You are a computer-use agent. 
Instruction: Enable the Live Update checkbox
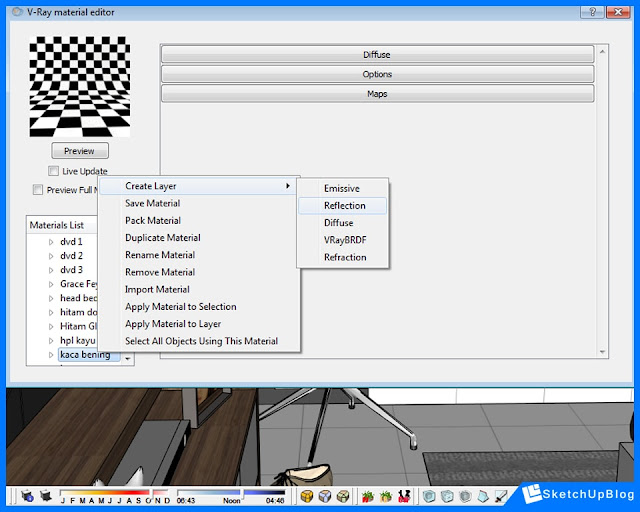pyautogui.click(x=53, y=171)
